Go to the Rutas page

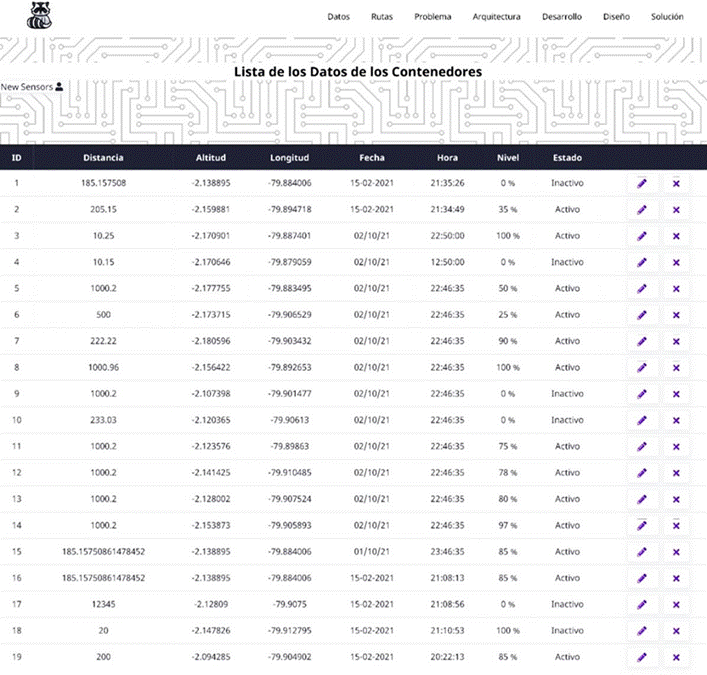coord(382,17)
